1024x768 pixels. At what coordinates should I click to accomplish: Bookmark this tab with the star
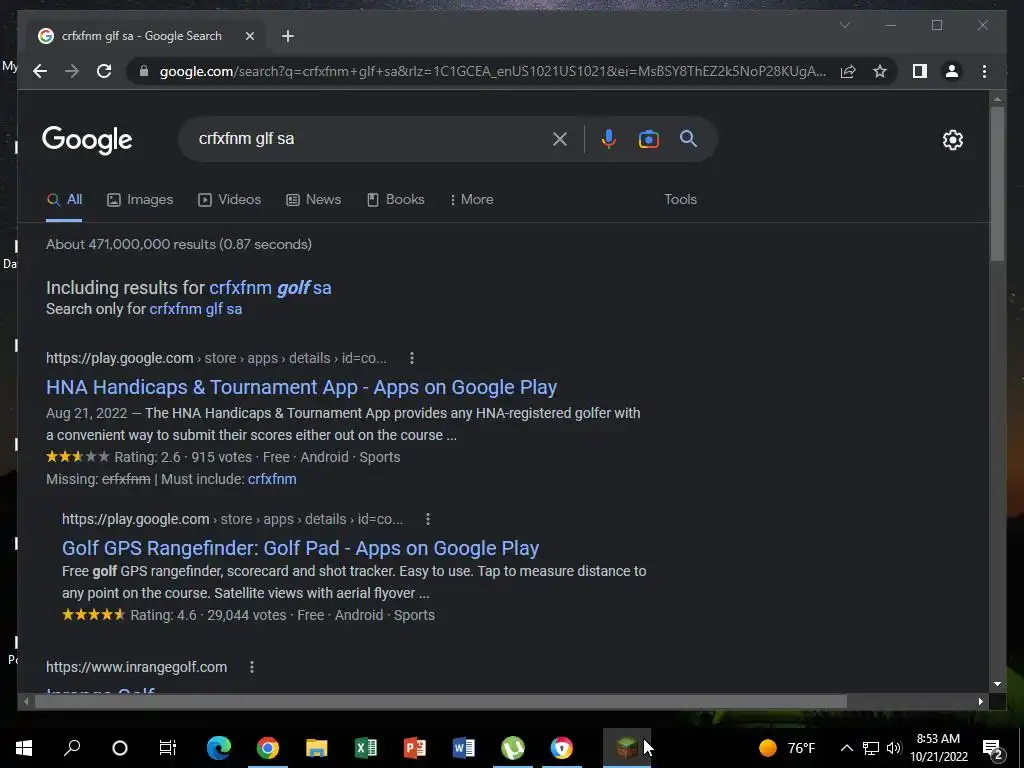880,71
